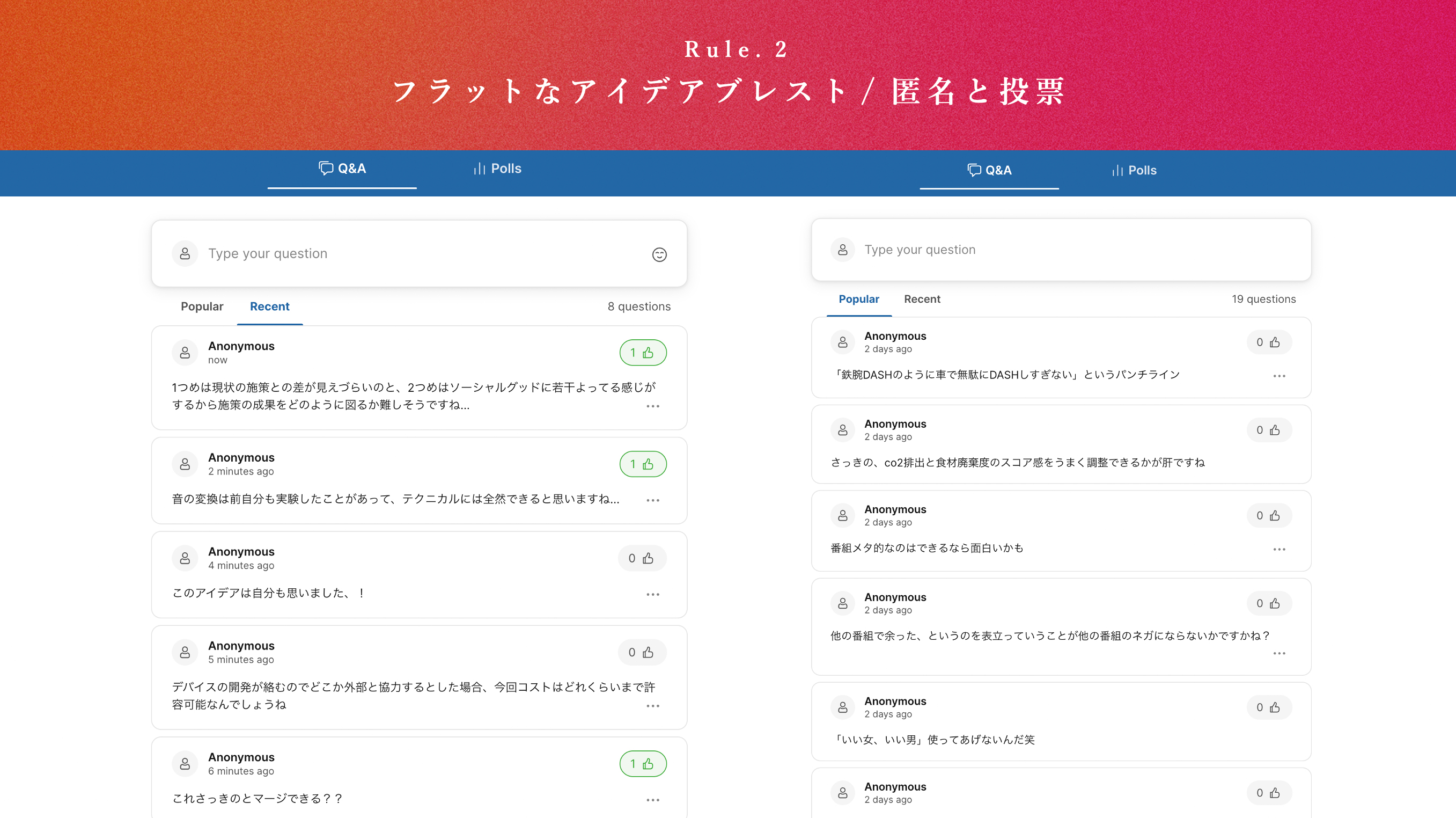Click right 'Type your question' input field
1456x818 pixels.
click(x=1074, y=250)
